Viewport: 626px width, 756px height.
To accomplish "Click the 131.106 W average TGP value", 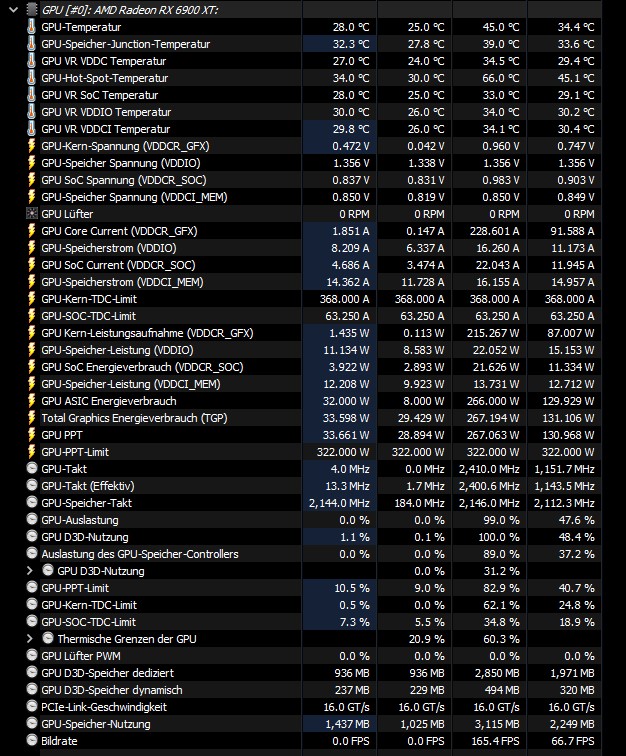I will tap(568, 418).
